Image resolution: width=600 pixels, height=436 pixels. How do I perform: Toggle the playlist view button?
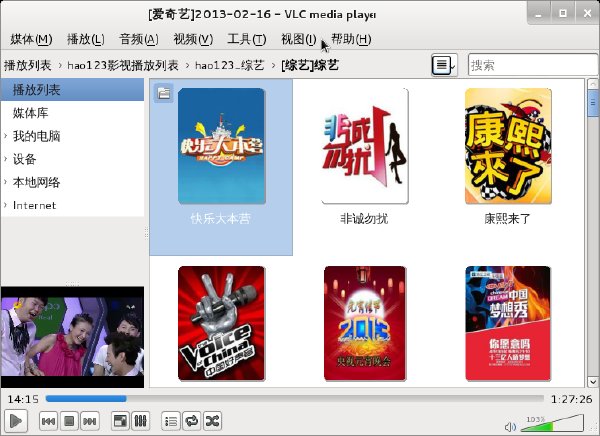tap(171, 421)
